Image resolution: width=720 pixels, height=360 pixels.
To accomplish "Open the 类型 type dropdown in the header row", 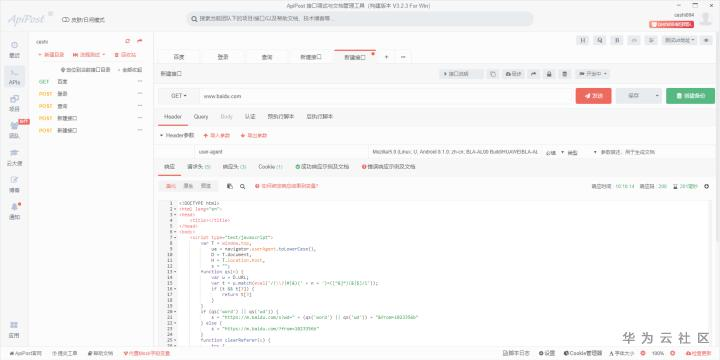I will coord(582,152).
